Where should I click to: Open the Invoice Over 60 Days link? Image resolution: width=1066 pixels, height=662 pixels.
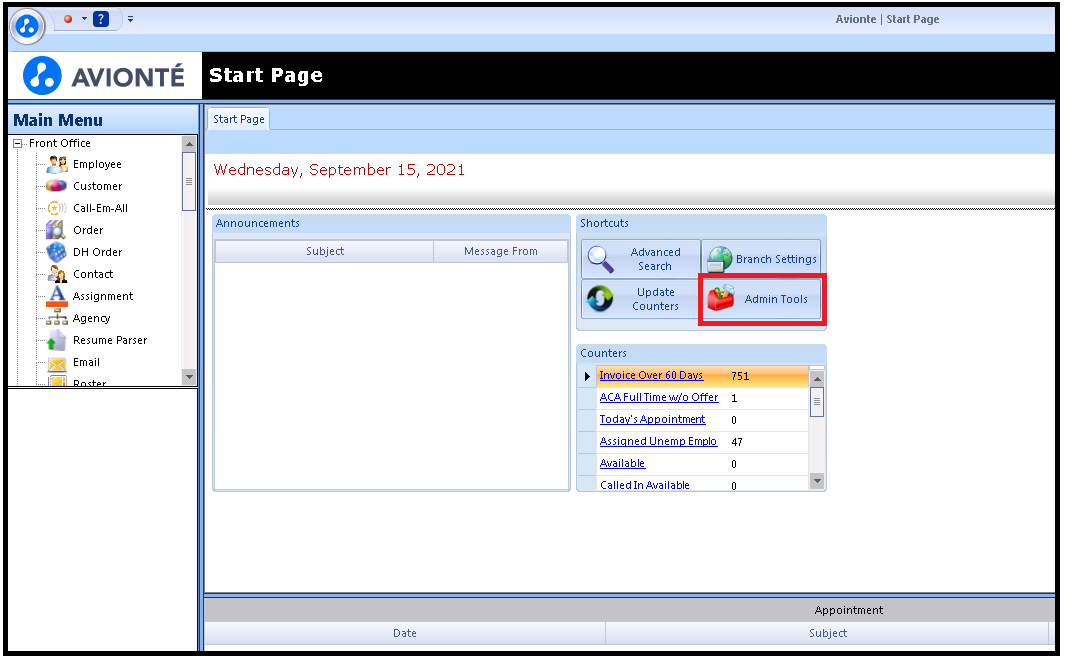click(651, 375)
